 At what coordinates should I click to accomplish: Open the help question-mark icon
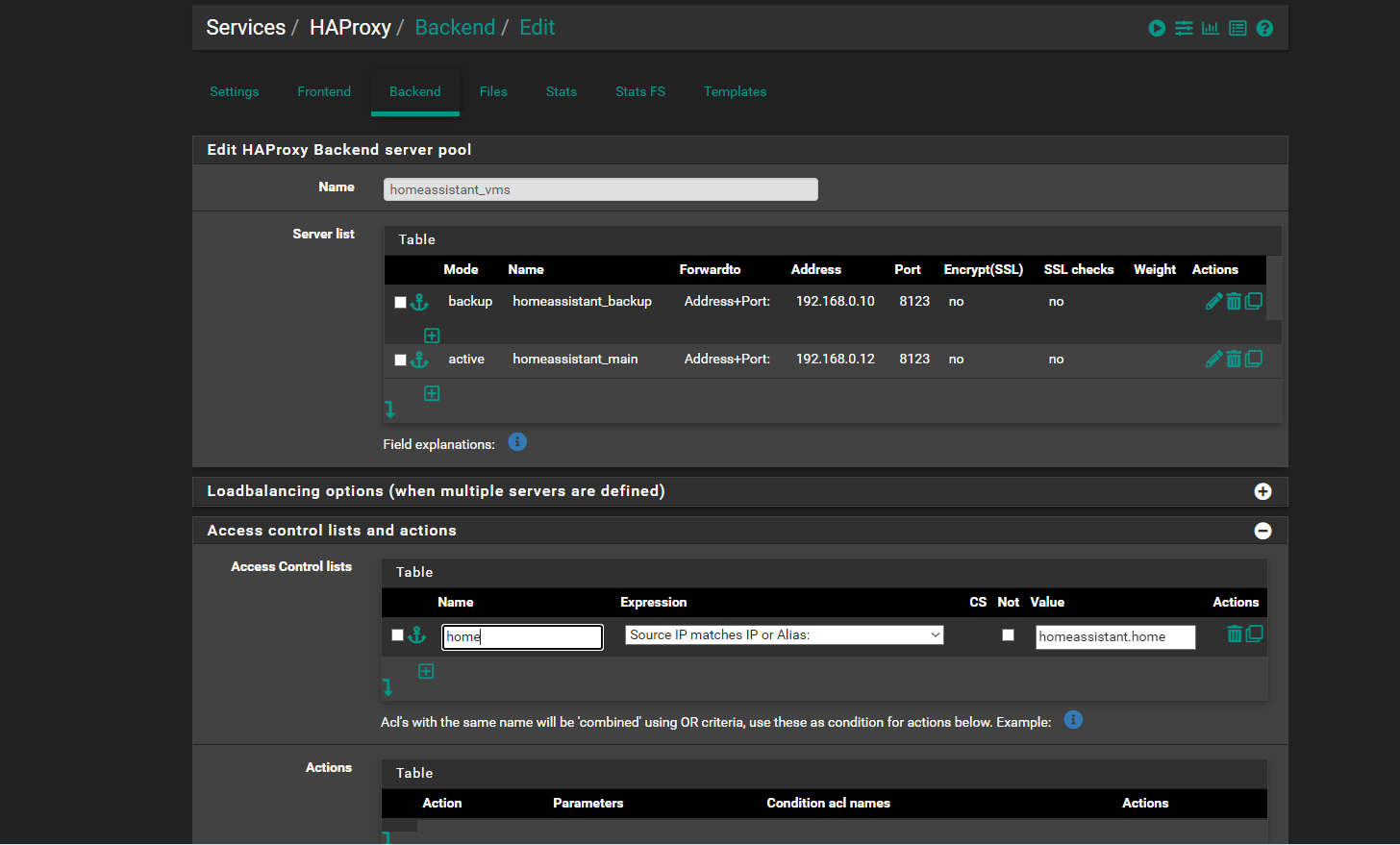click(x=1264, y=29)
